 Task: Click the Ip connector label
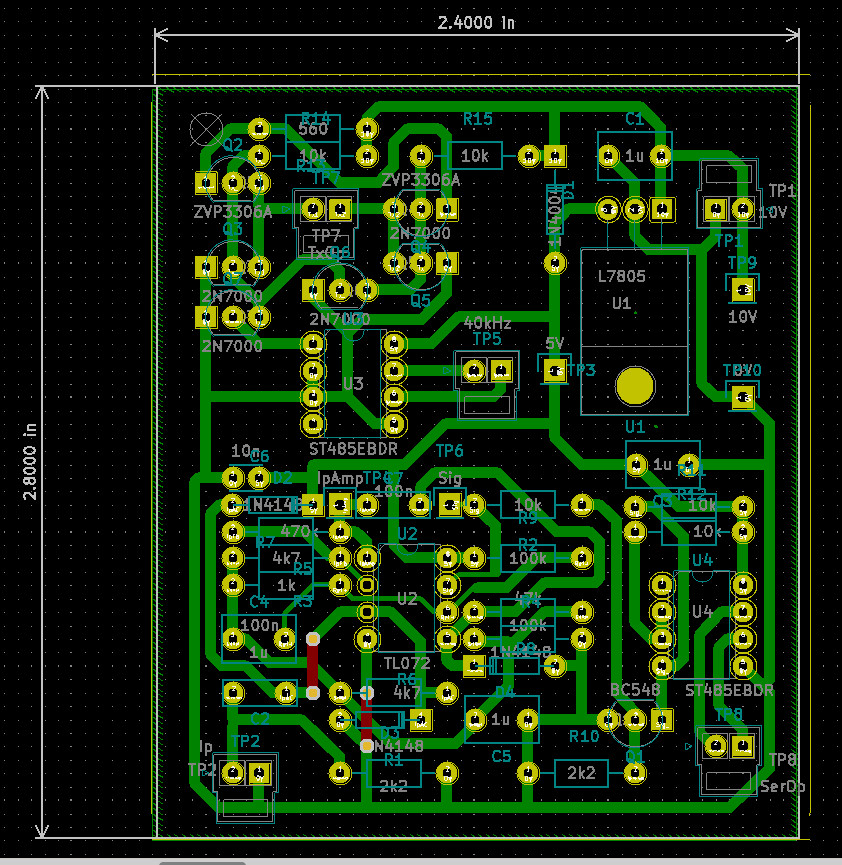(205, 747)
